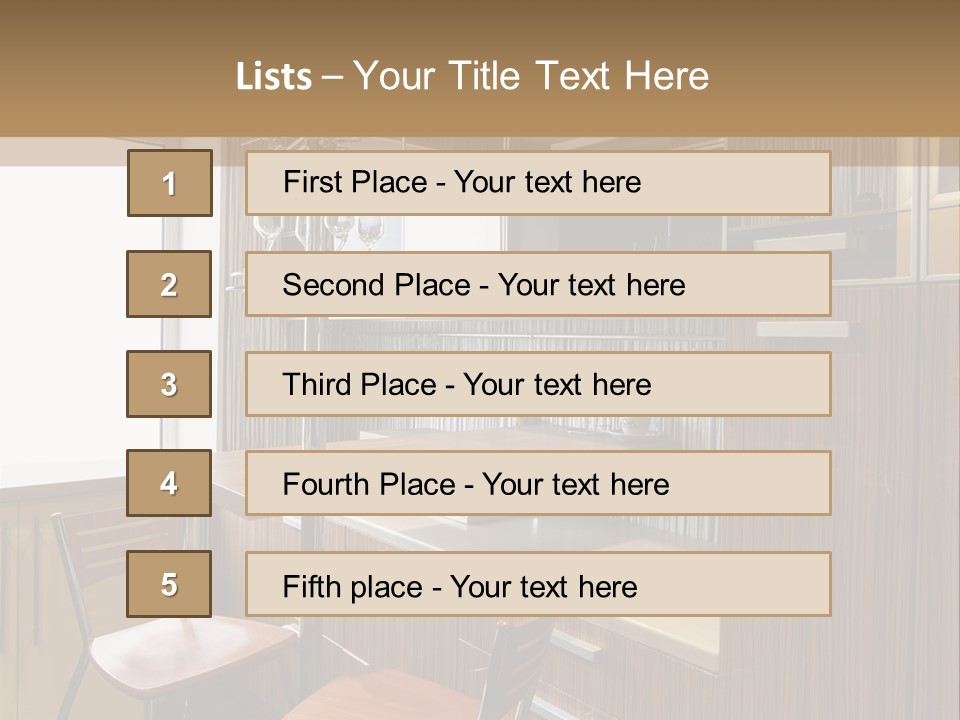Click the number 3 box

[x=169, y=384]
